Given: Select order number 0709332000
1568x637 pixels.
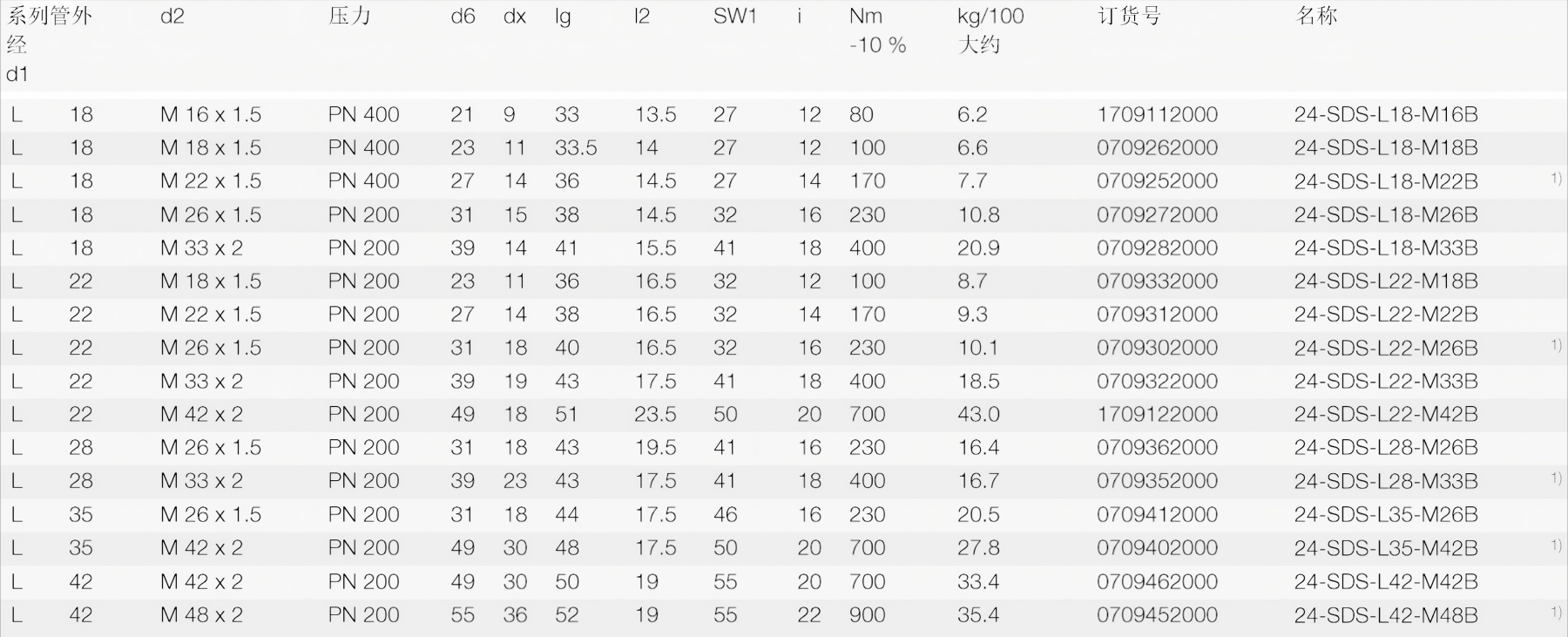Looking at the screenshot, I should point(1157,281).
